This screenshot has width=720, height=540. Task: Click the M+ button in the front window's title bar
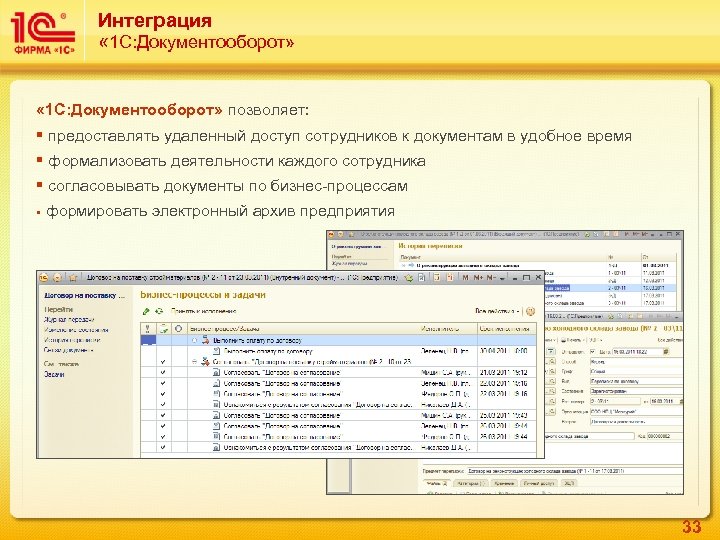tap(478, 277)
